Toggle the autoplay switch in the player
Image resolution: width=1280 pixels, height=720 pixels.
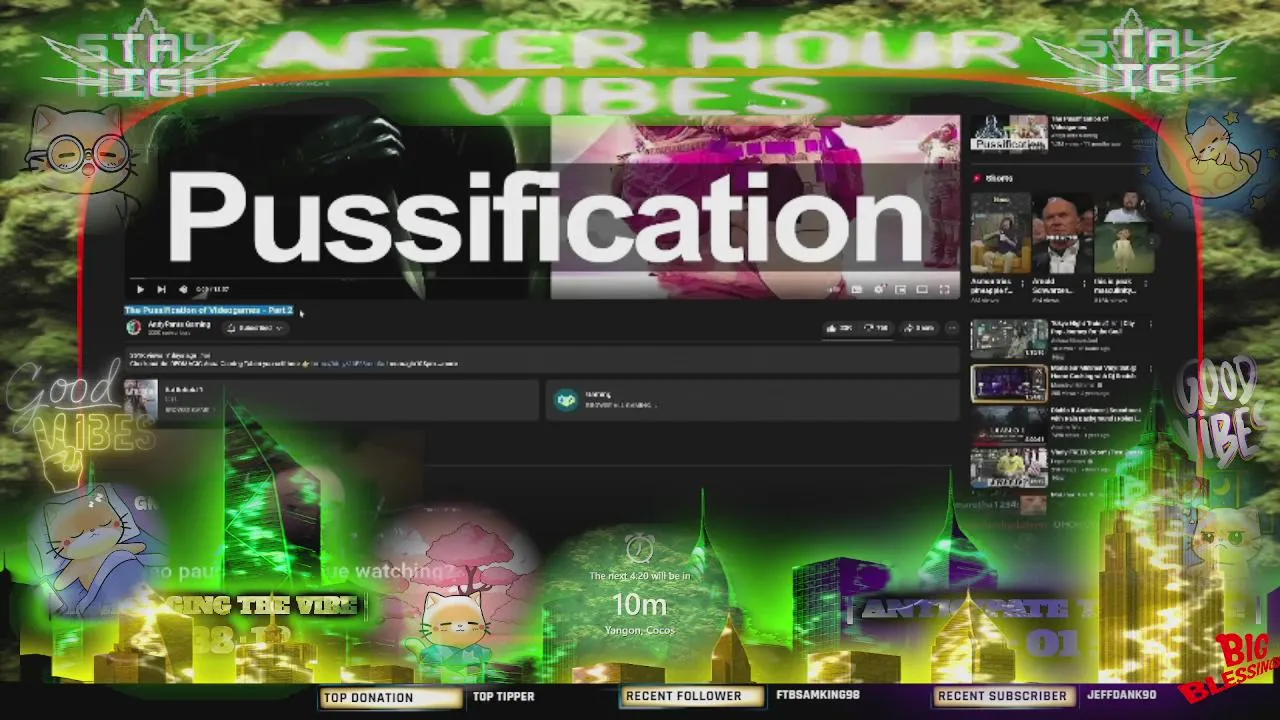coord(835,290)
